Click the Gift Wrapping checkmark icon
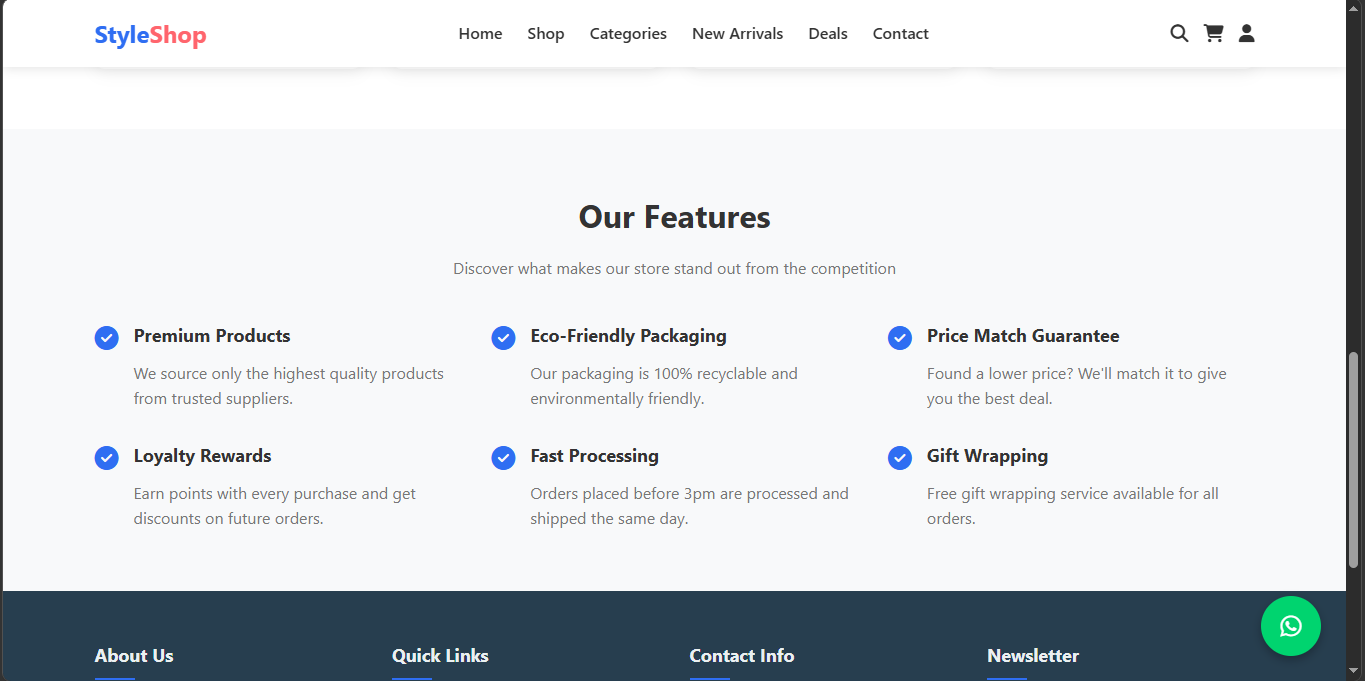1365x681 pixels. [900, 458]
